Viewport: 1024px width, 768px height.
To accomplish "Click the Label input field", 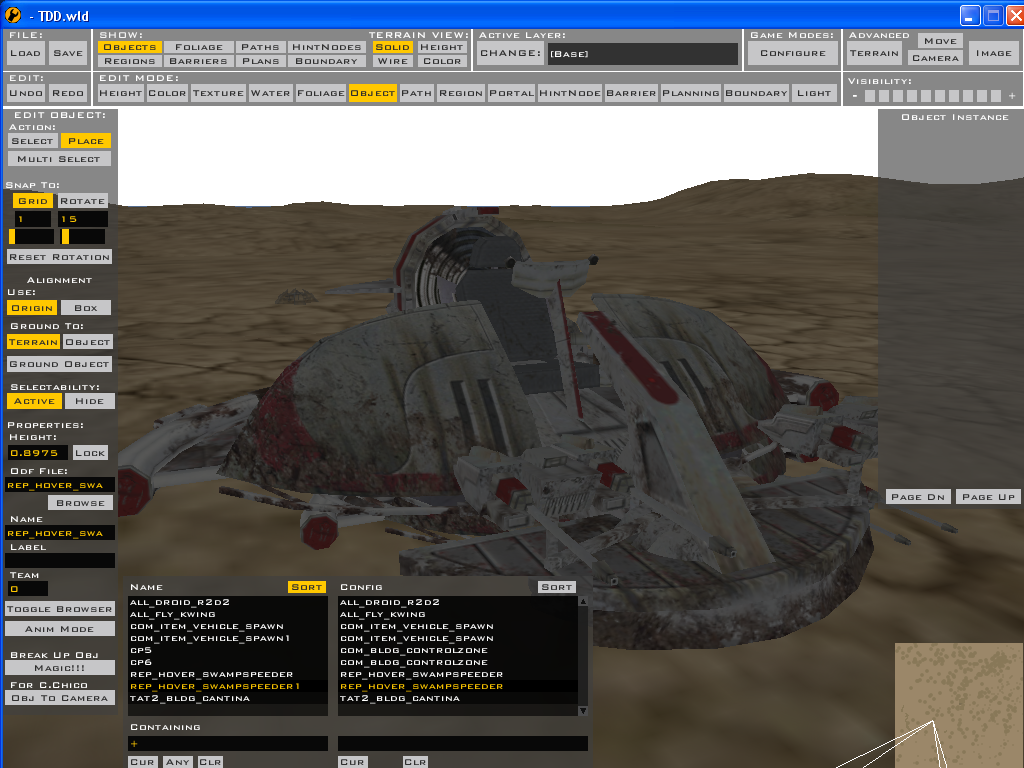I will (x=59, y=560).
